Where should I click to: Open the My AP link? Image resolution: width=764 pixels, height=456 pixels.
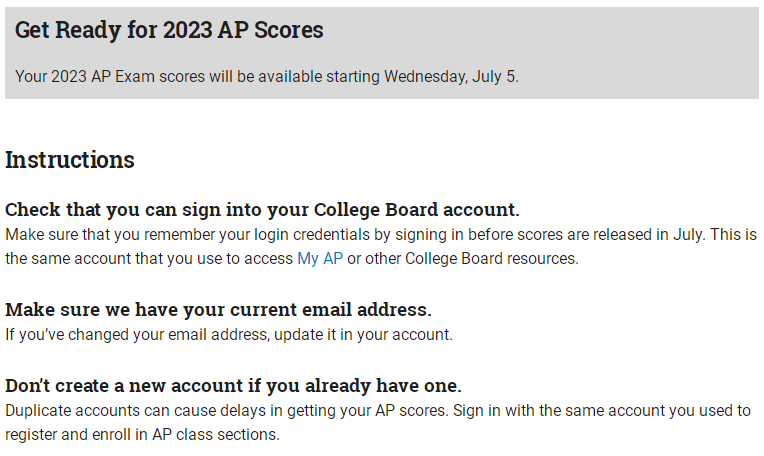(x=320, y=258)
